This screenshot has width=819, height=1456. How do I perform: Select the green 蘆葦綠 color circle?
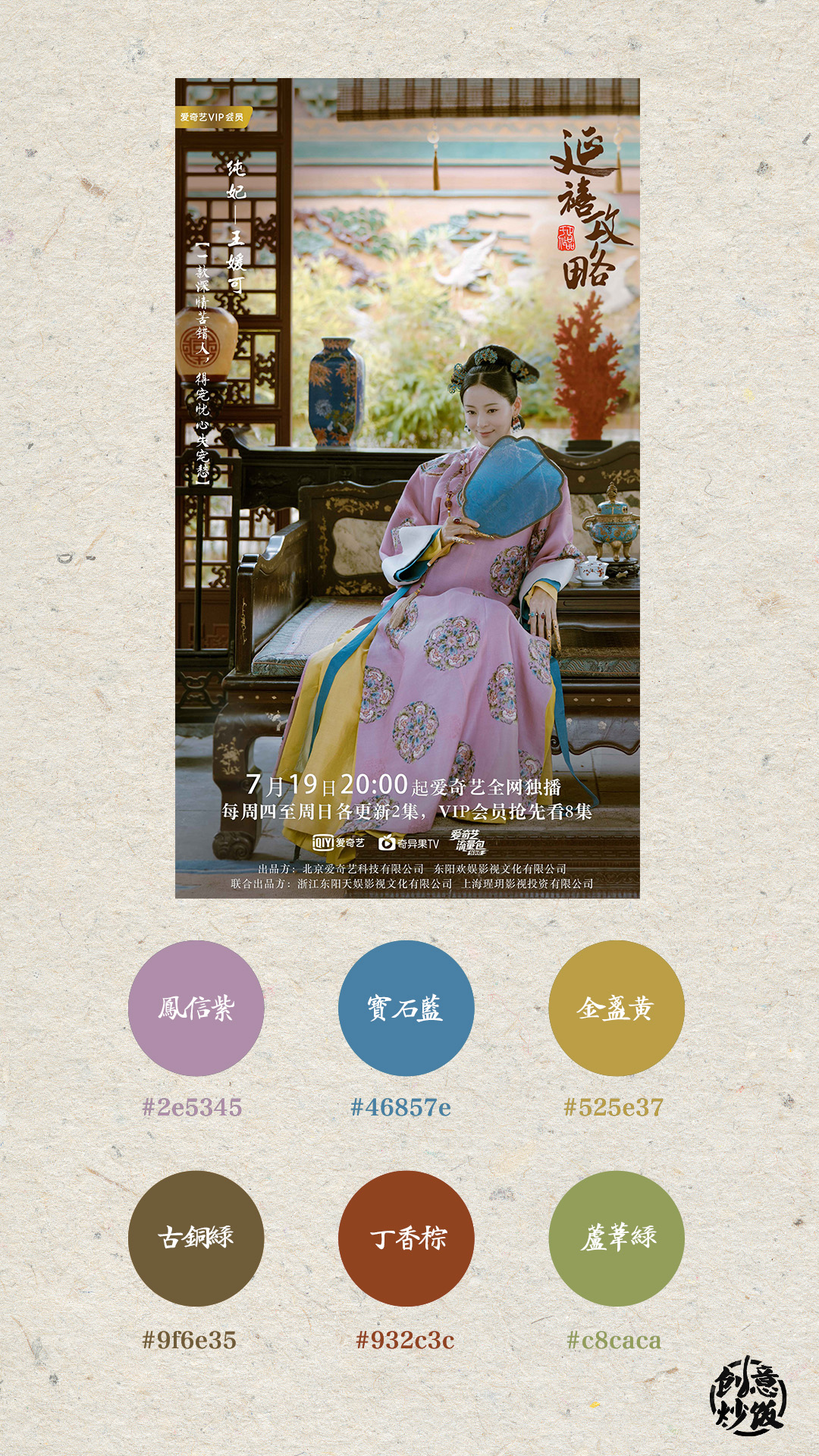pyautogui.click(x=617, y=1238)
